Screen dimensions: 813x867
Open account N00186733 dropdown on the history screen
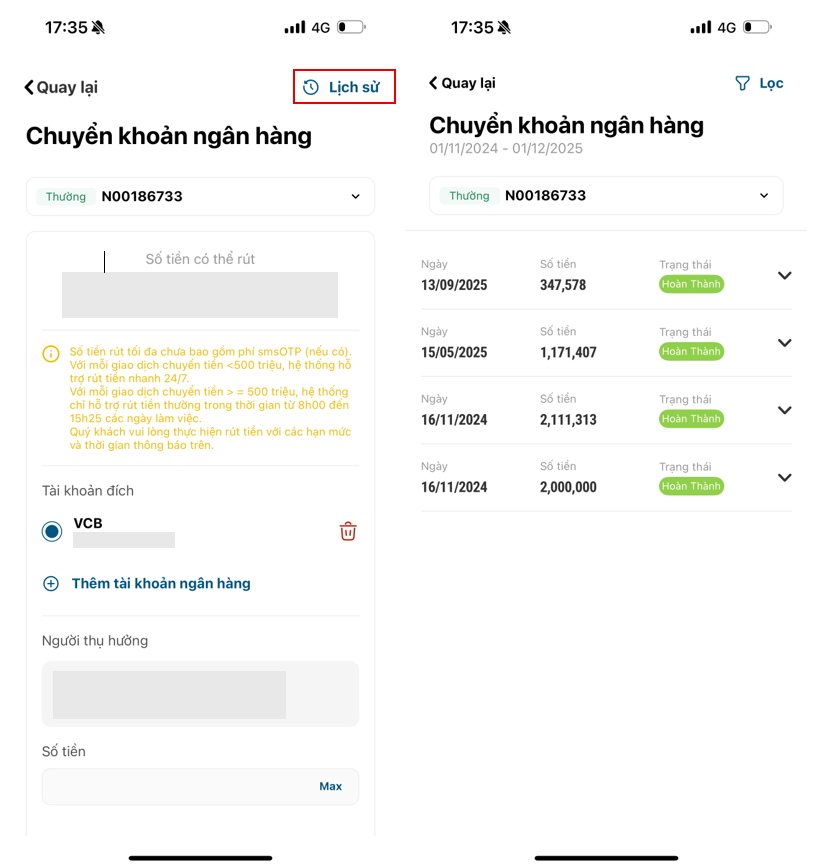(x=764, y=196)
